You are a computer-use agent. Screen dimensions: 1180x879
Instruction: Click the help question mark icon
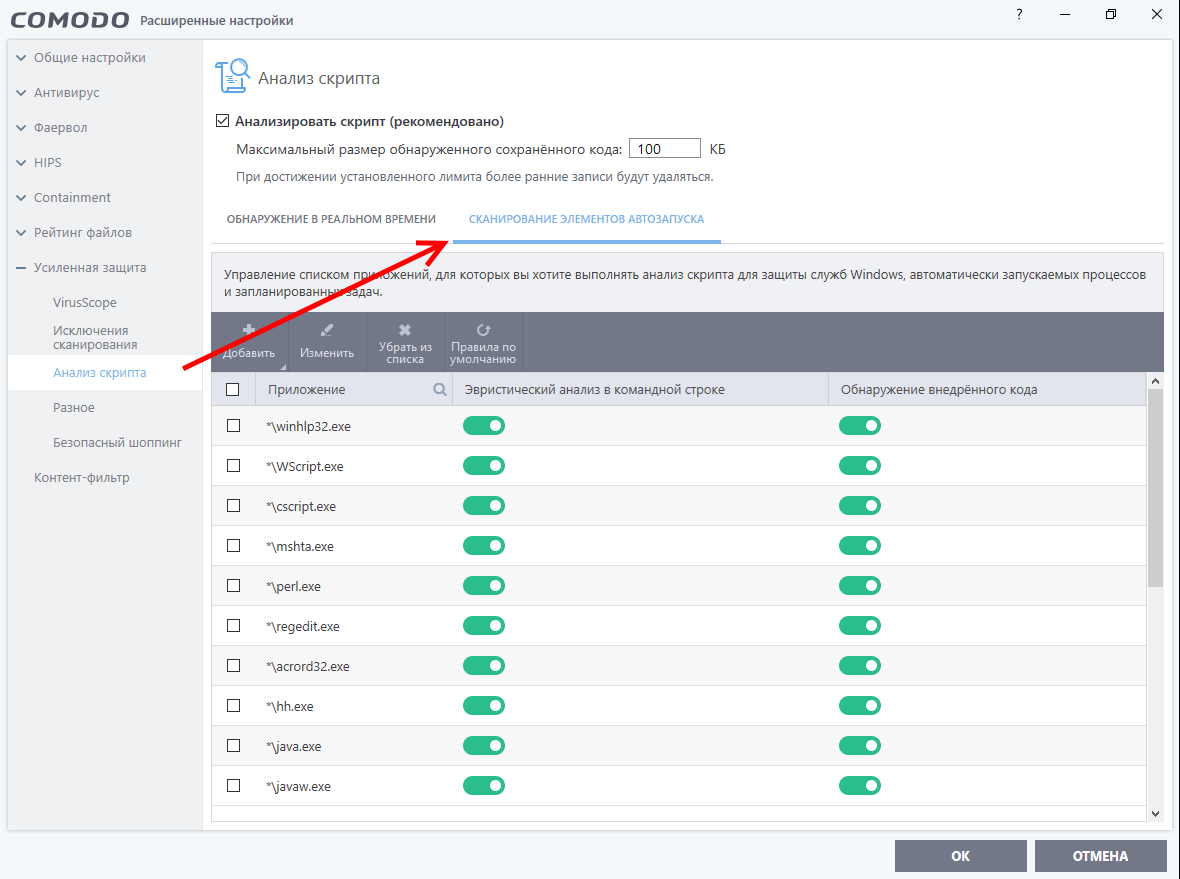[x=1020, y=15]
